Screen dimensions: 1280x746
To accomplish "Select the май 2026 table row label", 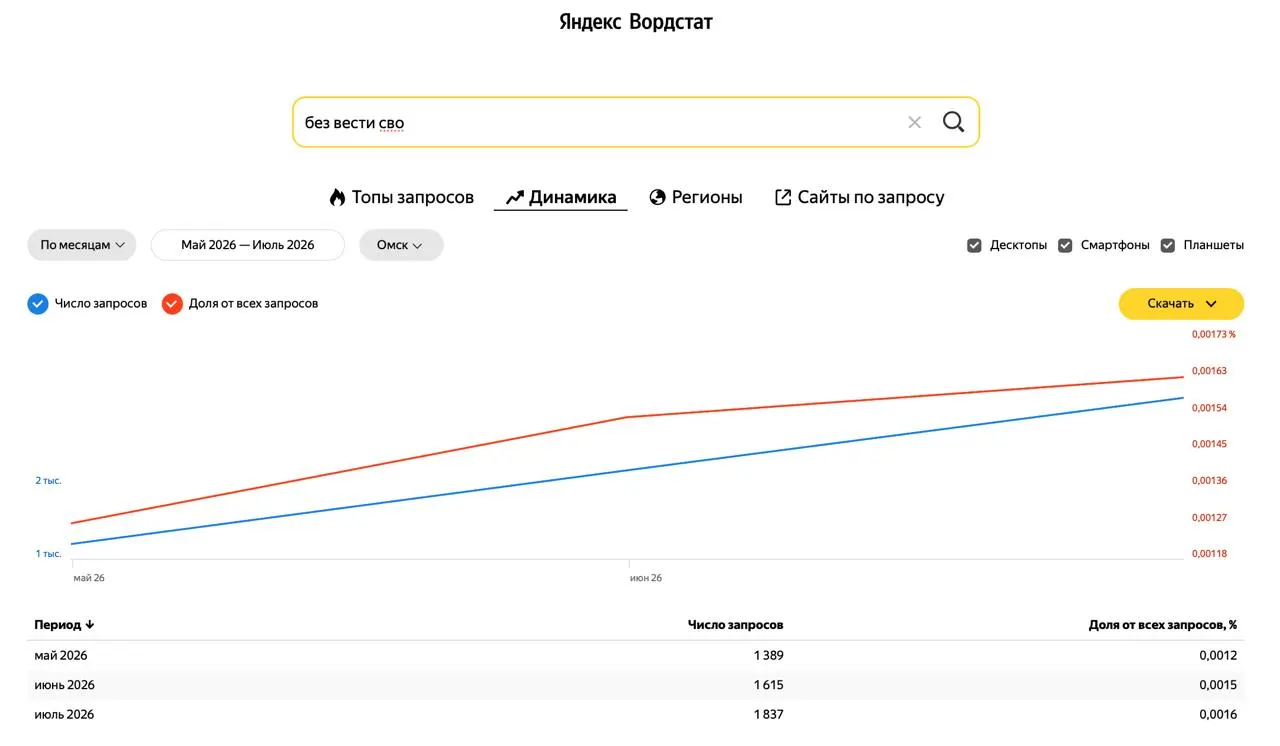I will (x=61, y=656).
